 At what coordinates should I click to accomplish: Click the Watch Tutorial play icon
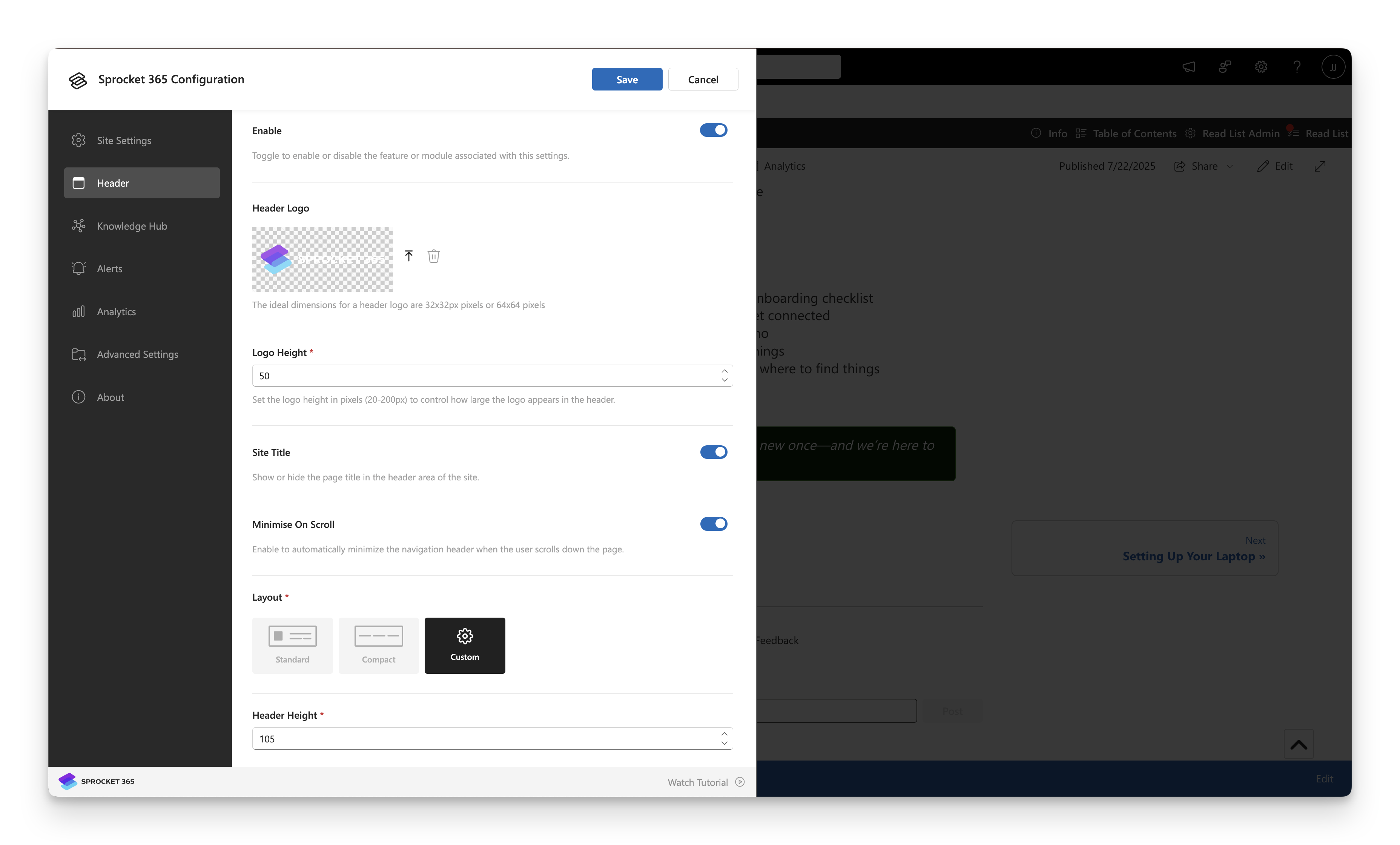pyautogui.click(x=740, y=782)
